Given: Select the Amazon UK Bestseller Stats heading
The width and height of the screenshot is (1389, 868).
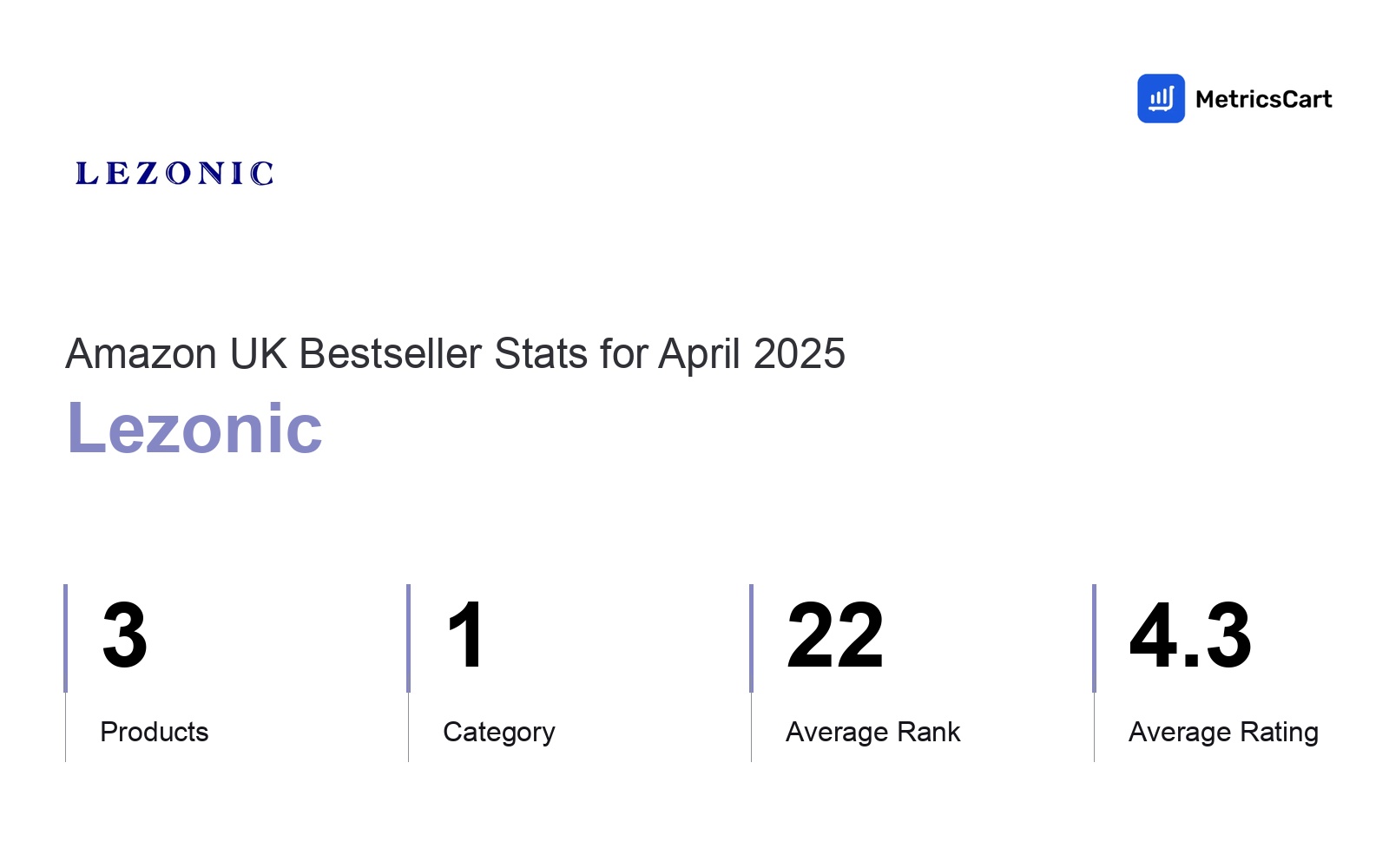Looking at the screenshot, I should [x=455, y=354].
